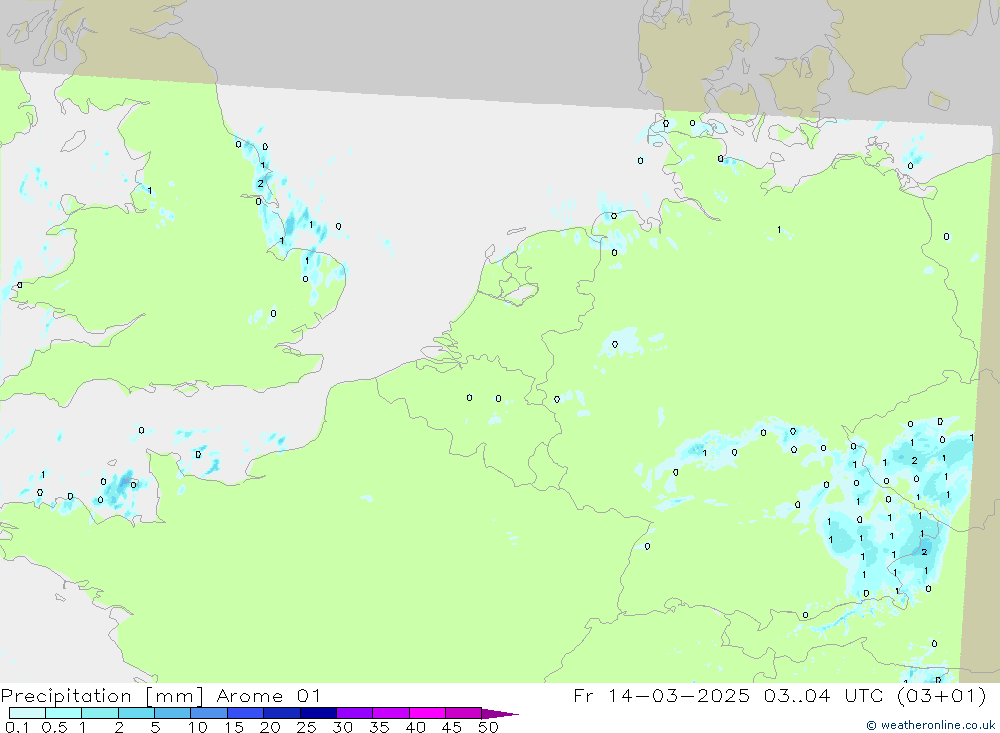Click the 25–30 mm navy legend swatch
This screenshot has width=1000, height=733.
coord(318,713)
